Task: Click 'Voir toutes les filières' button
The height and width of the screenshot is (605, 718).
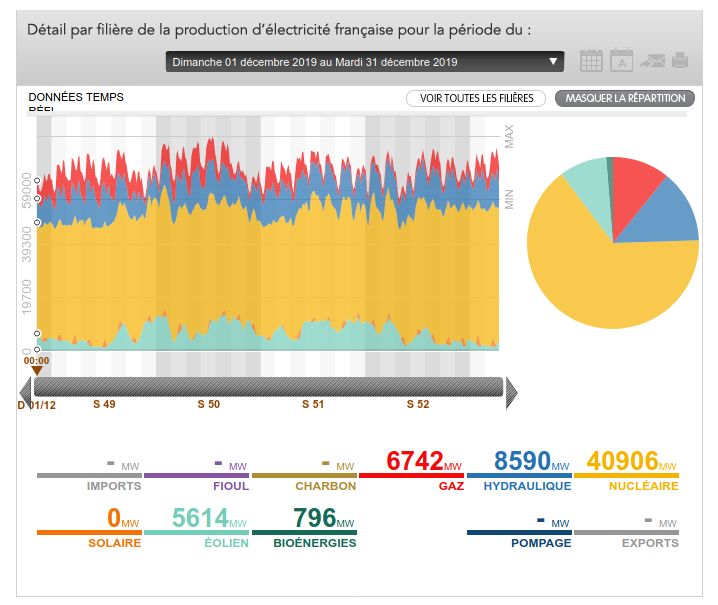Action: (476, 98)
